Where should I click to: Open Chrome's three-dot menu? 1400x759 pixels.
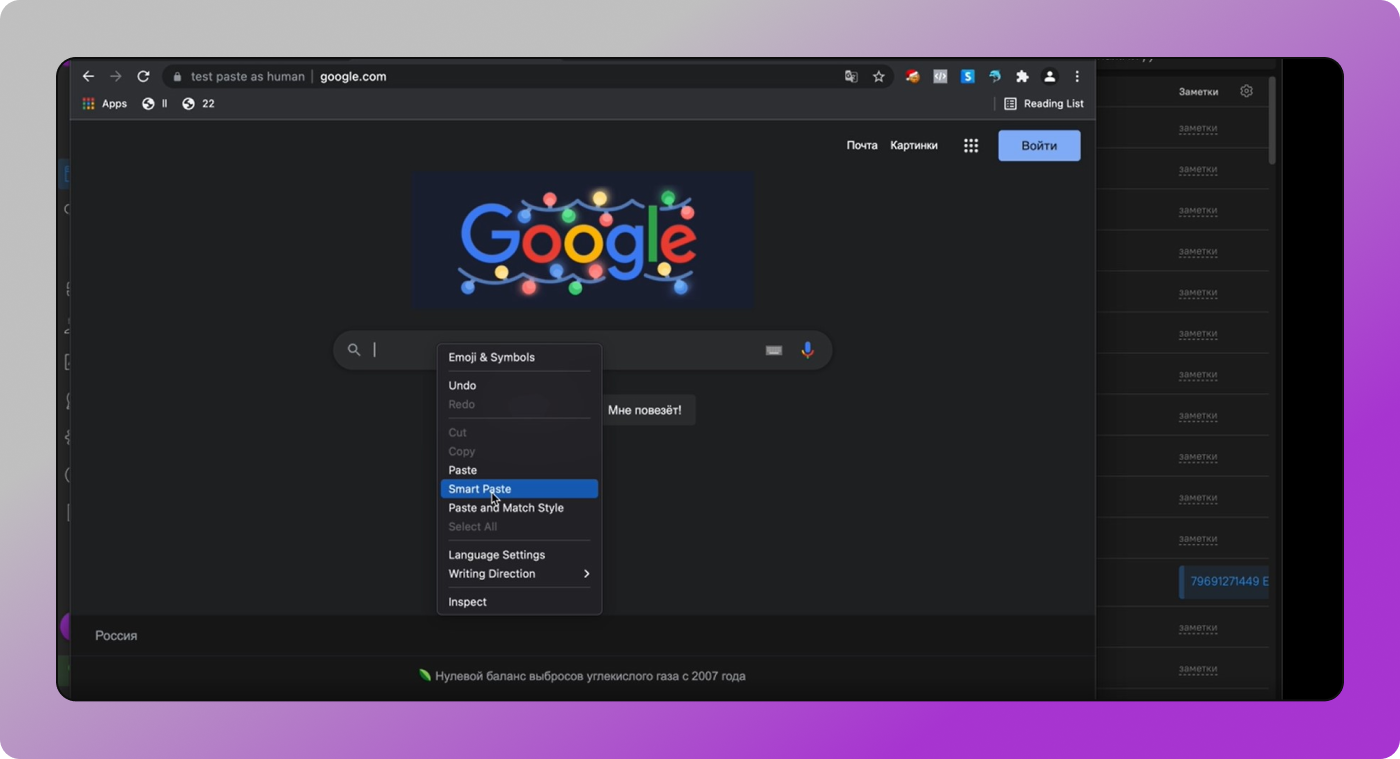tap(1077, 76)
